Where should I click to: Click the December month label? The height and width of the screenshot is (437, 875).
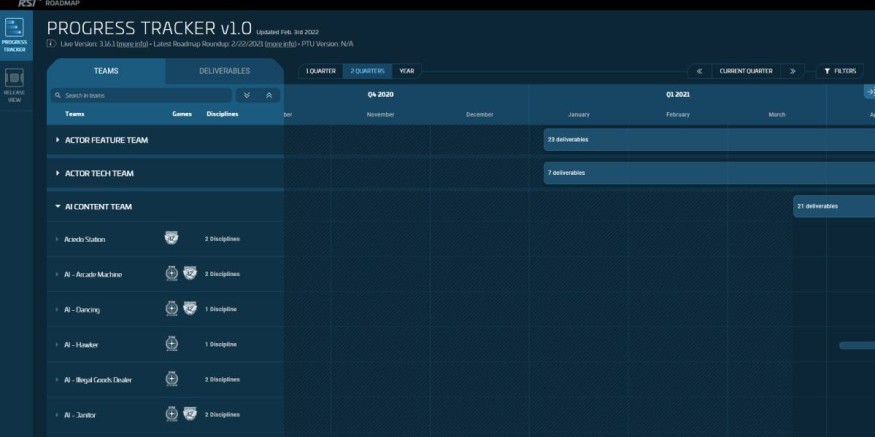[480, 114]
